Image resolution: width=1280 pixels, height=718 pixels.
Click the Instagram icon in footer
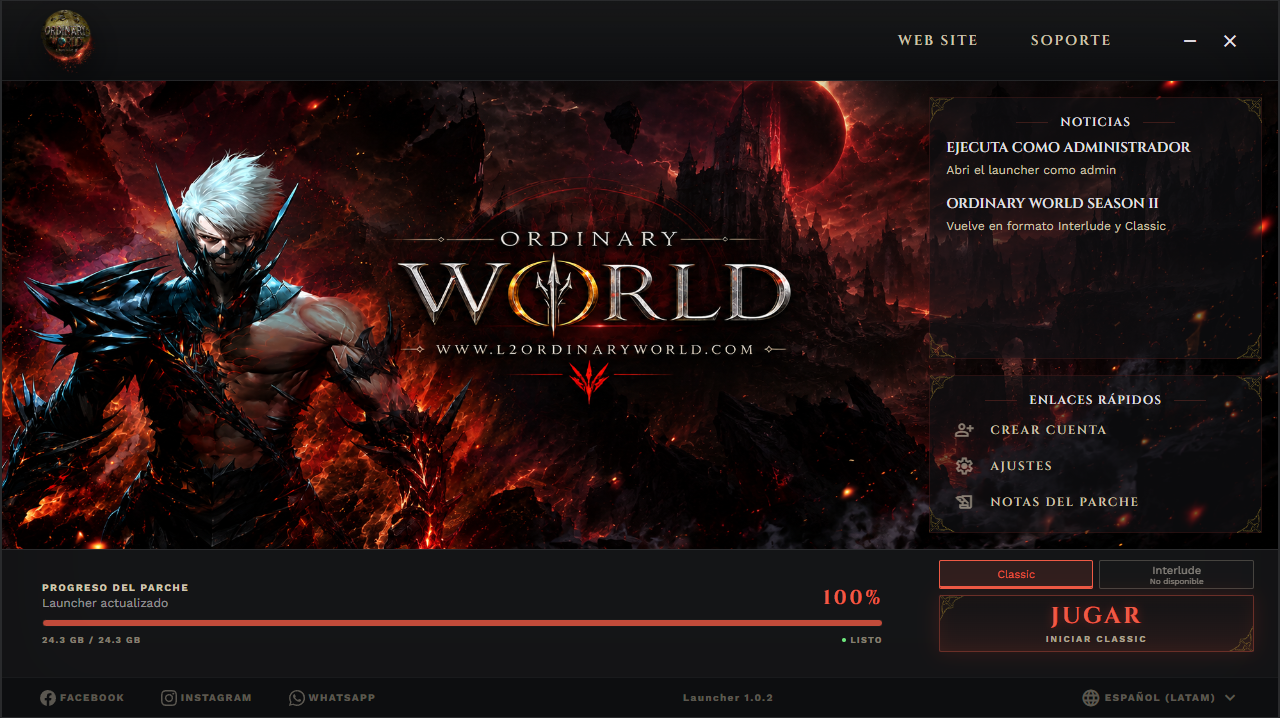pyautogui.click(x=169, y=698)
